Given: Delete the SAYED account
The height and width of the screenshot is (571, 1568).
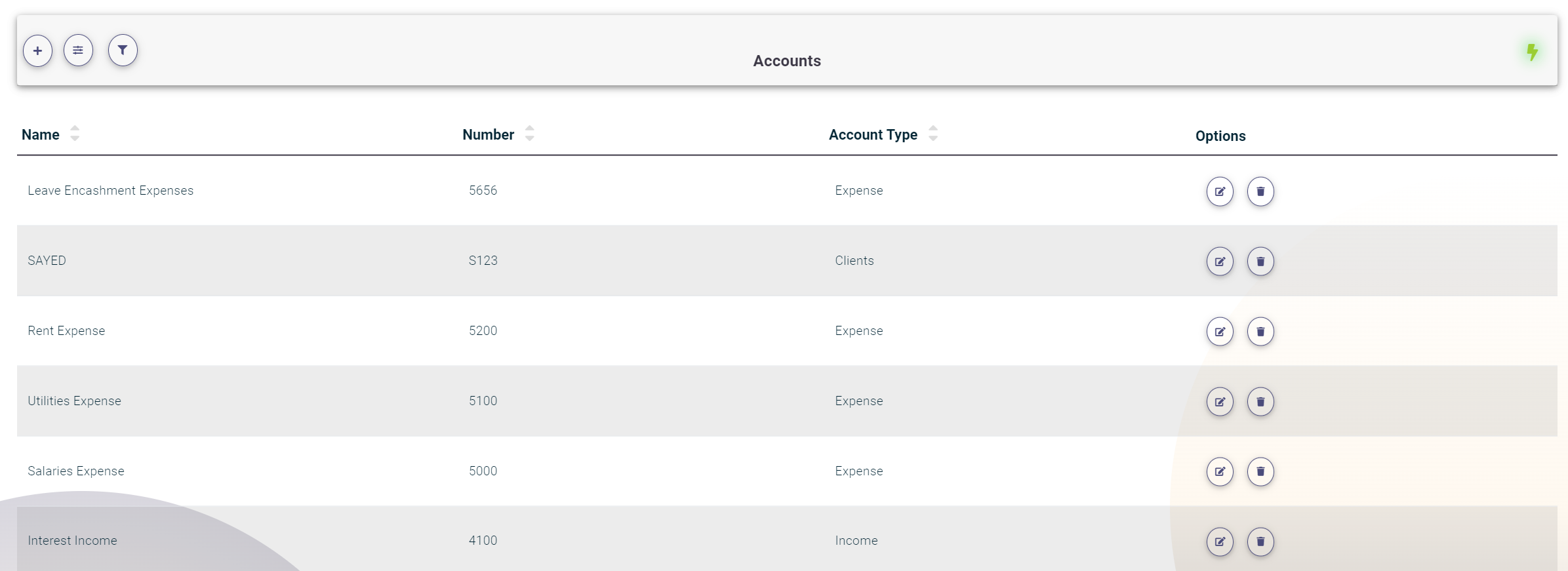Looking at the screenshot, I should (x=1260, y=262).
